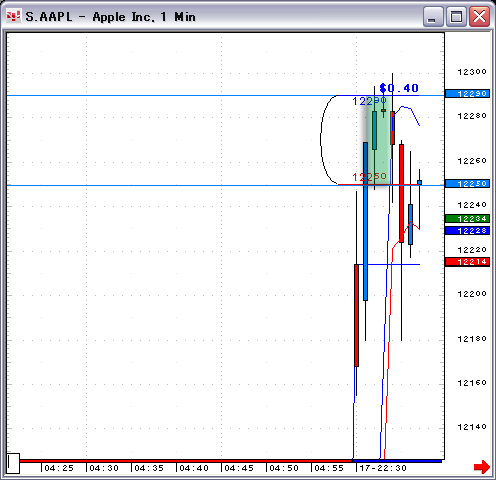Click the 12300 price axis label
Screen dimensions: 496x480
click(x=472, y=72)
